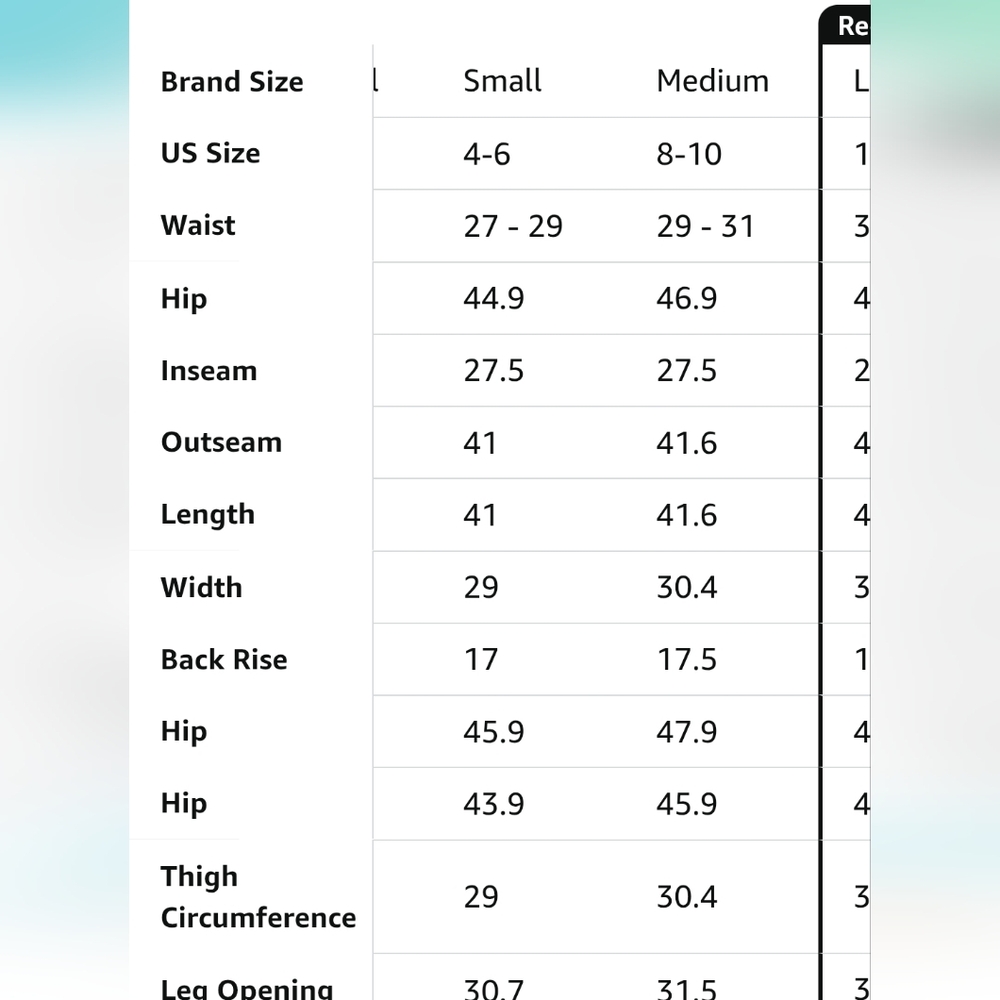Select the Medium outseam value 41.6
This screenshot has height=1000, width=1000.
point(687,443)
